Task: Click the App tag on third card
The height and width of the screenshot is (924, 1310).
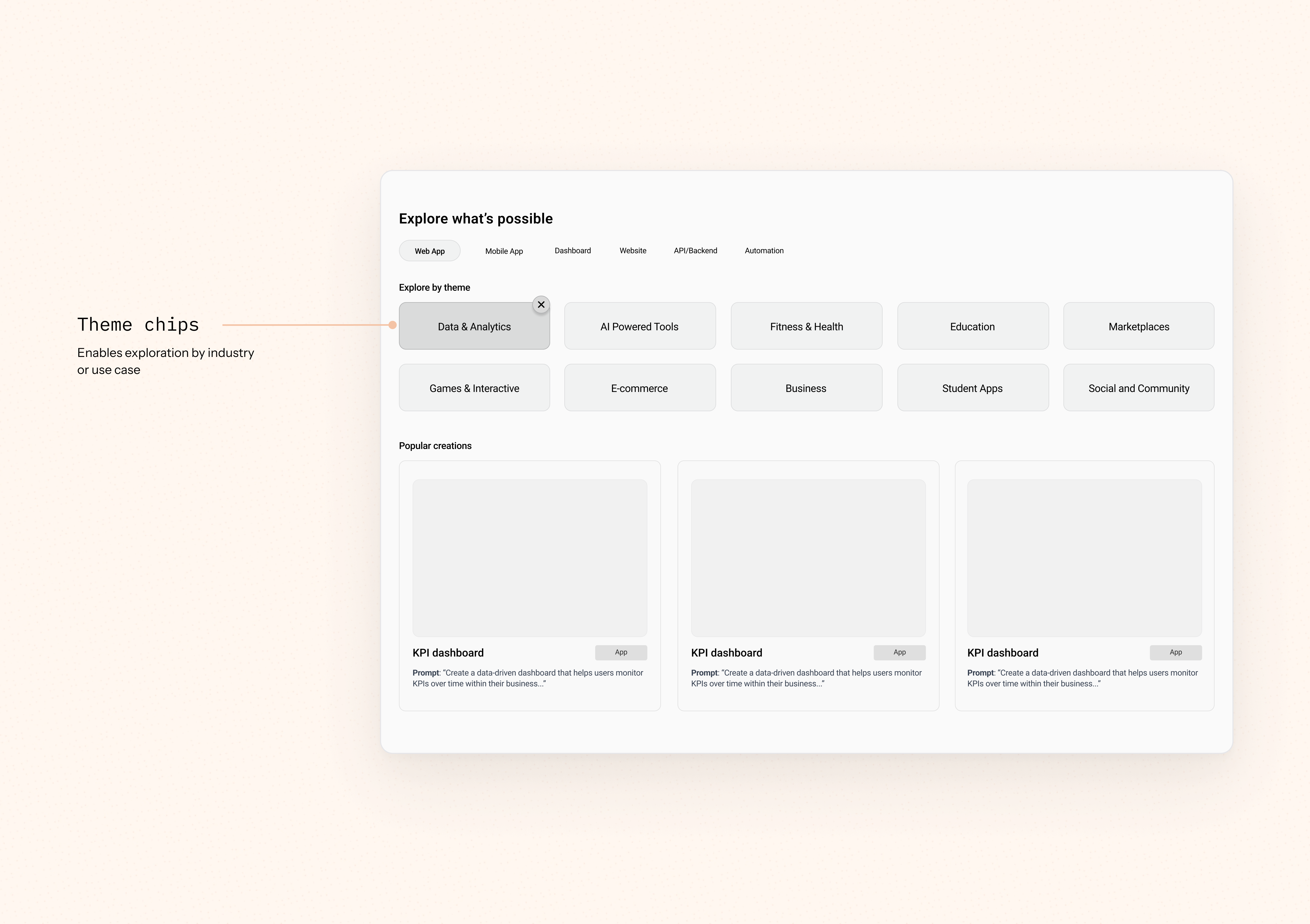Action: 1175,652
